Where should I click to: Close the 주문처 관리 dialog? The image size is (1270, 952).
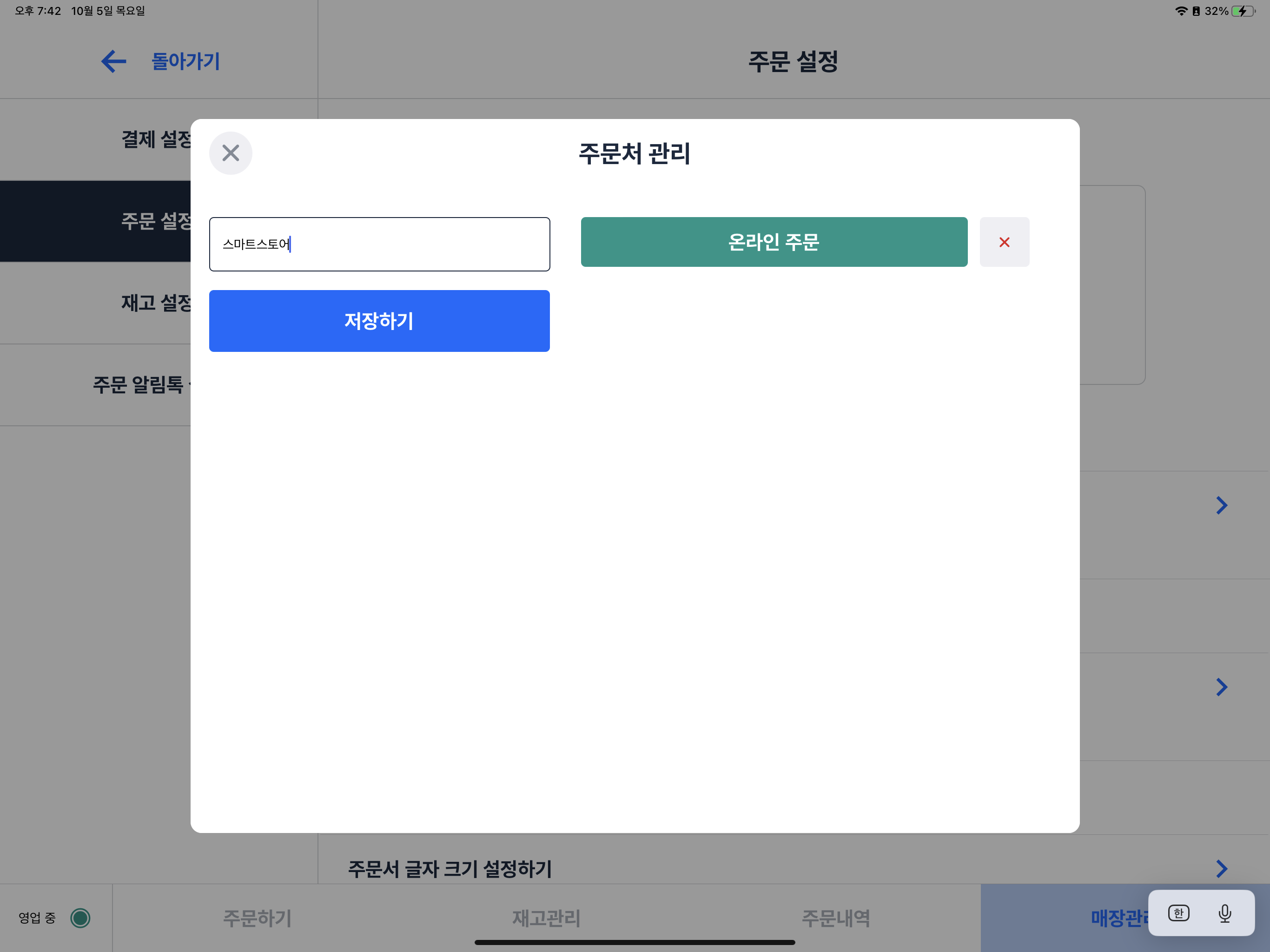point(230,153)
